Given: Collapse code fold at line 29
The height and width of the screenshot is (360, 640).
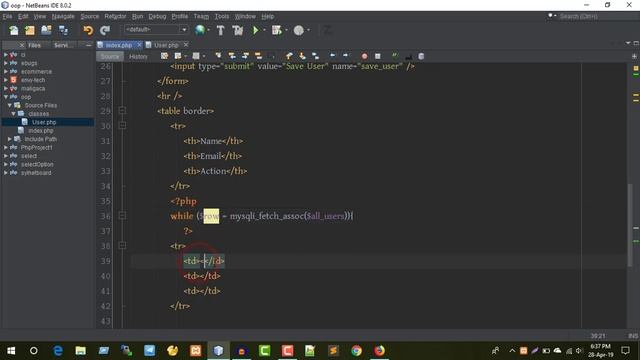Looking at the screenshot, I should point(122,110).
